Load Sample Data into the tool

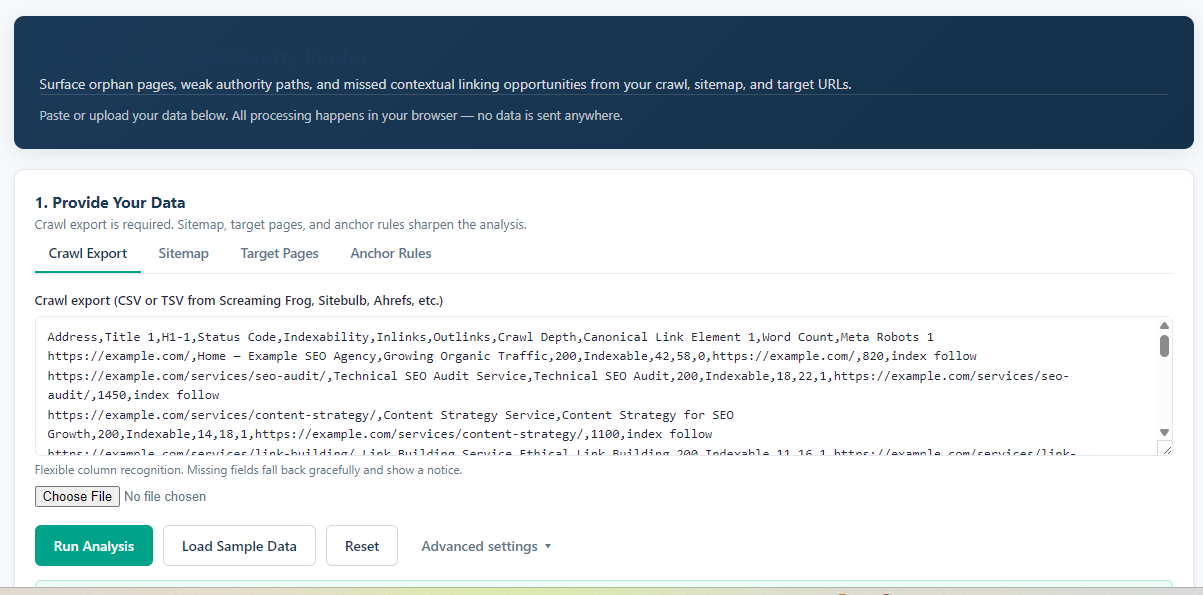point(239,546)
